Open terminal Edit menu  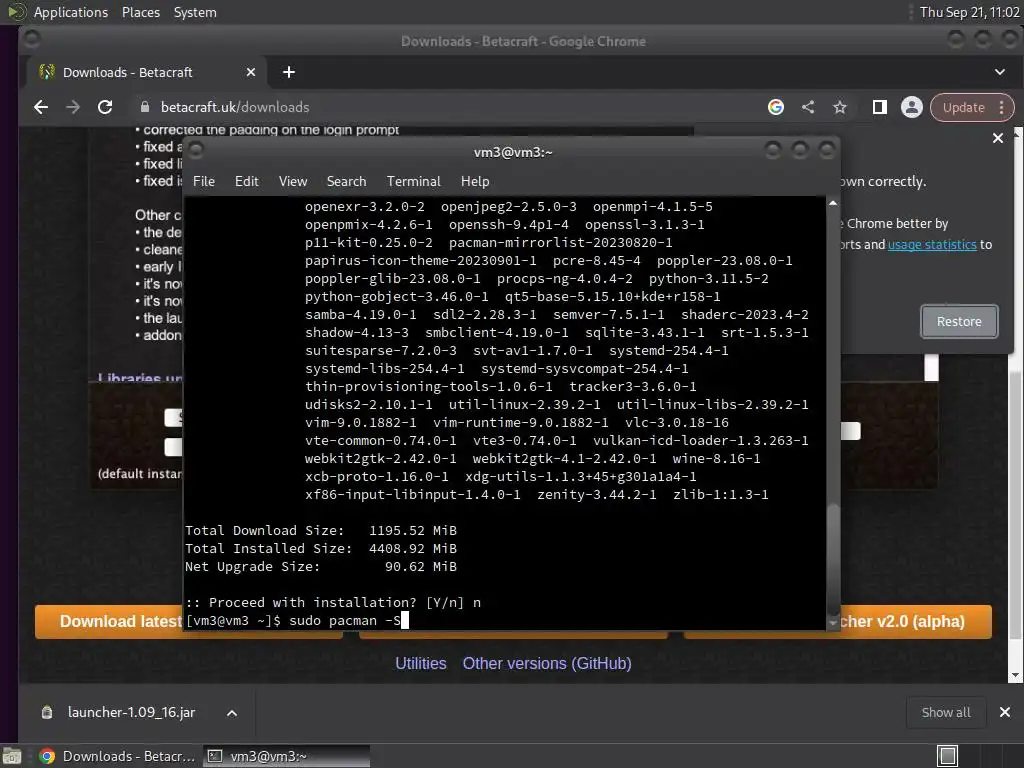coord(246,182)
